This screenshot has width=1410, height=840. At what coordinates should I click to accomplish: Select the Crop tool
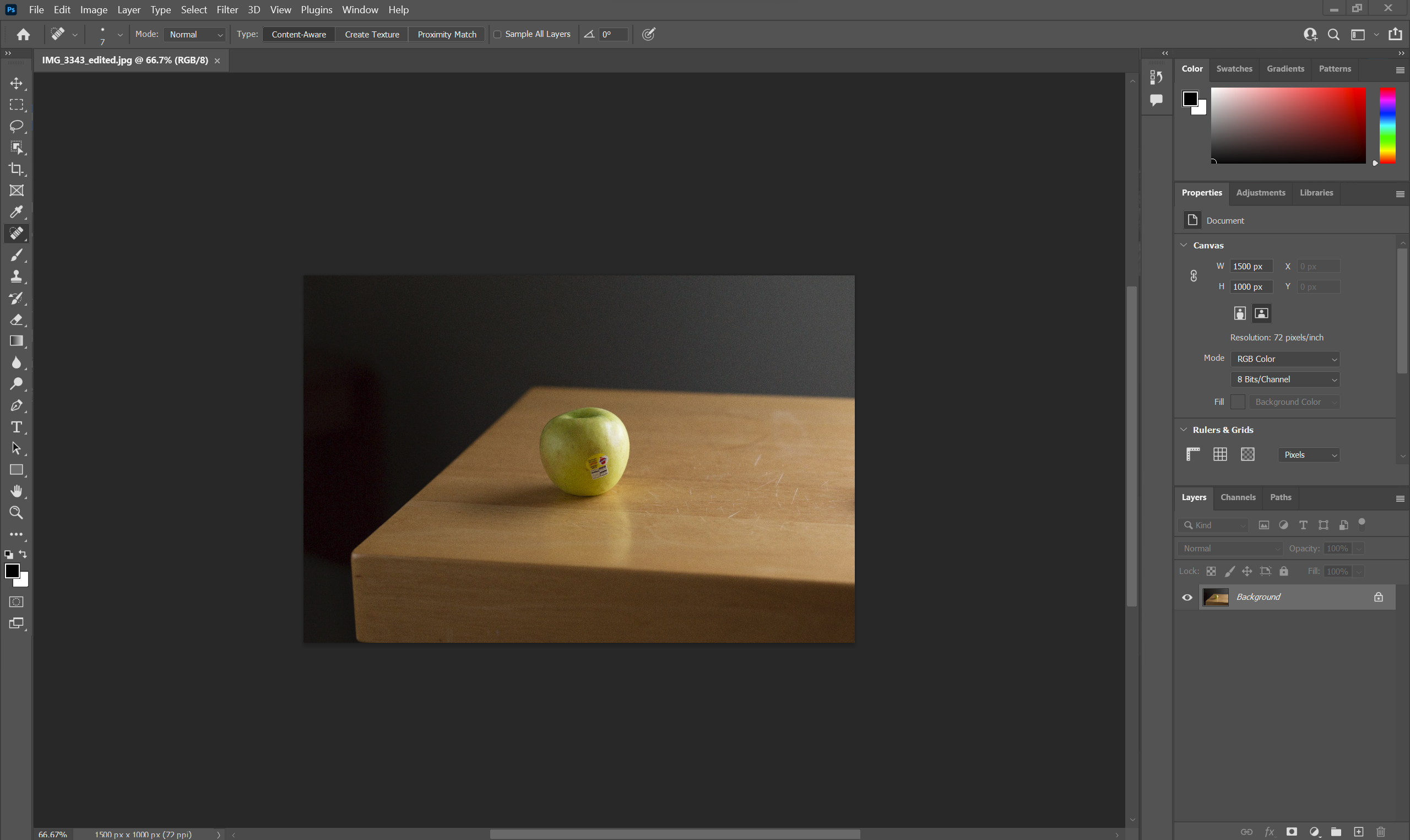click(x=16, y=169)
